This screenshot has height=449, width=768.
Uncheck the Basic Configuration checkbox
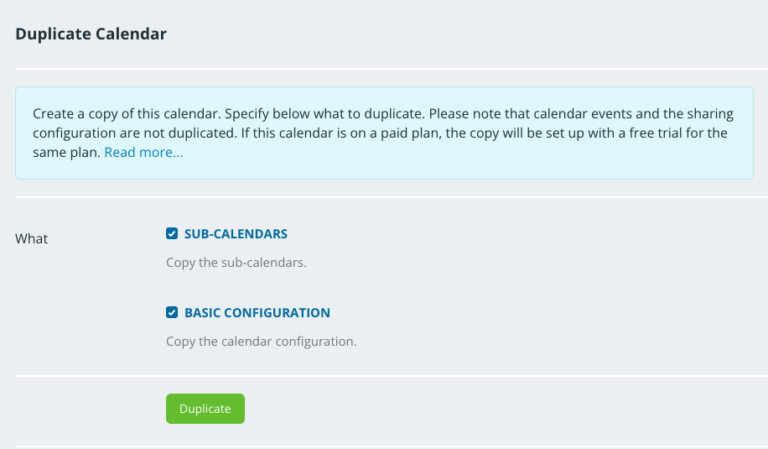[x=172, y=313]
